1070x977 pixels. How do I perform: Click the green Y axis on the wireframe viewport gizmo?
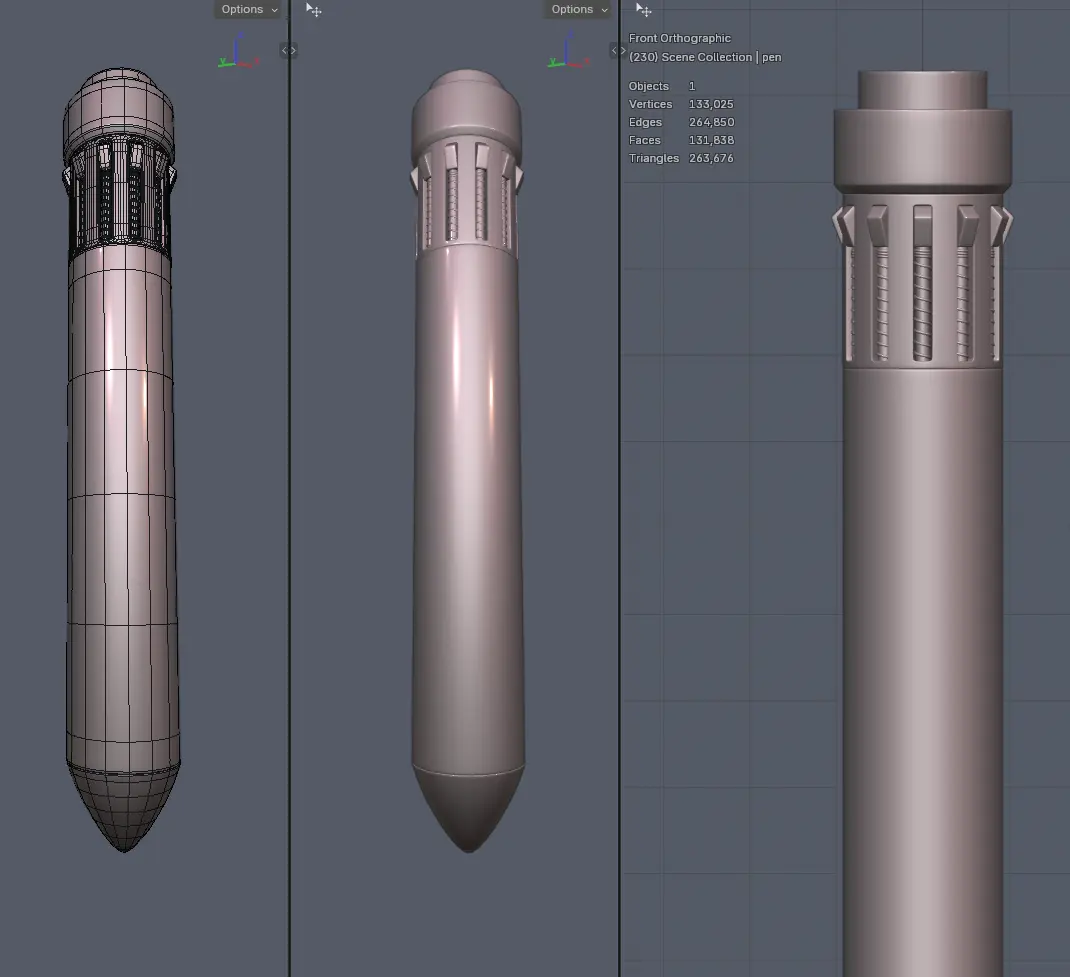click(223, 63)
